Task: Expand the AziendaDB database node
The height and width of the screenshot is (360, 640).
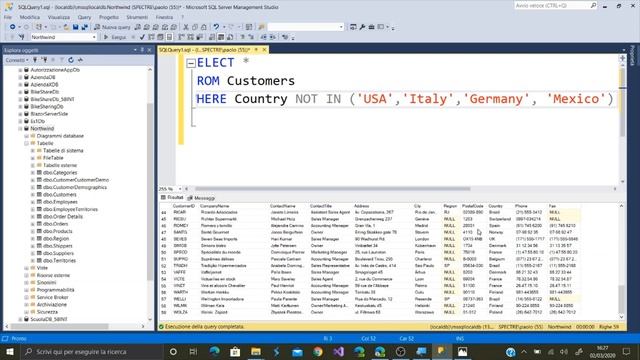Action: [20, 77]
